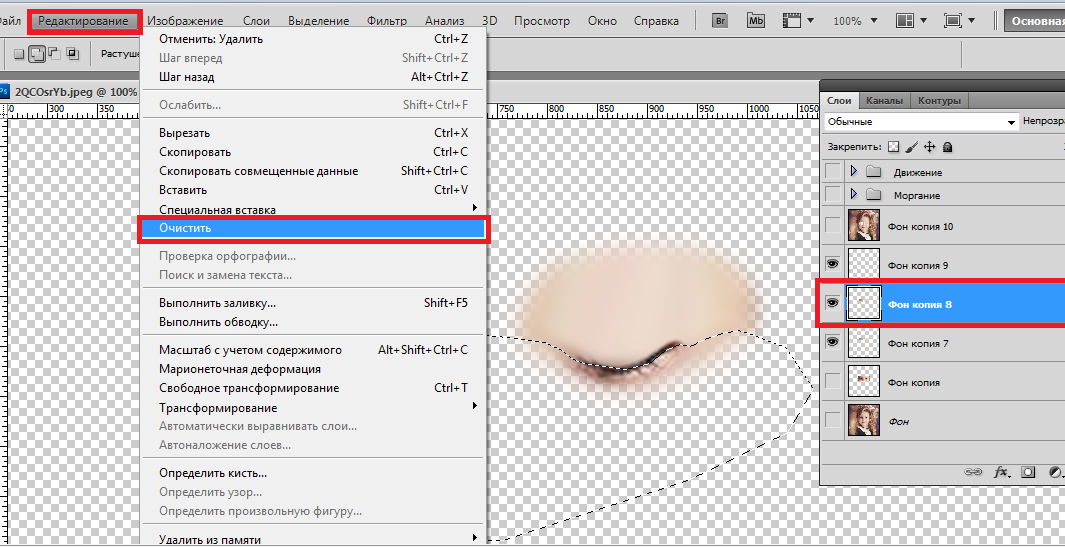Show the Движение group visibility box
This screenshot has width=1065, height=547.
(x=833, y=172)
